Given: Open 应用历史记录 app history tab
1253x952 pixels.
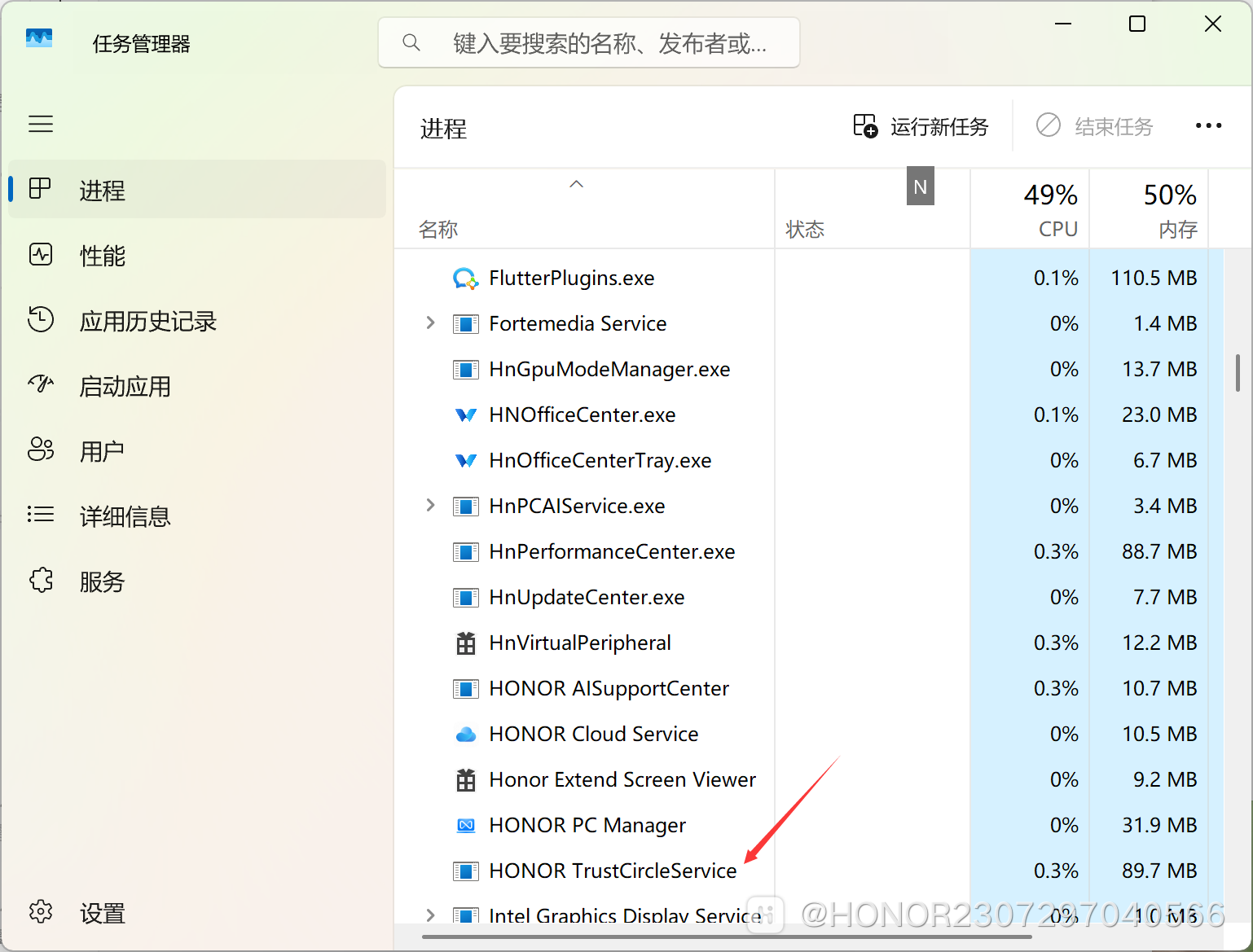Looking at the screenshot, I should pos(197,320).
